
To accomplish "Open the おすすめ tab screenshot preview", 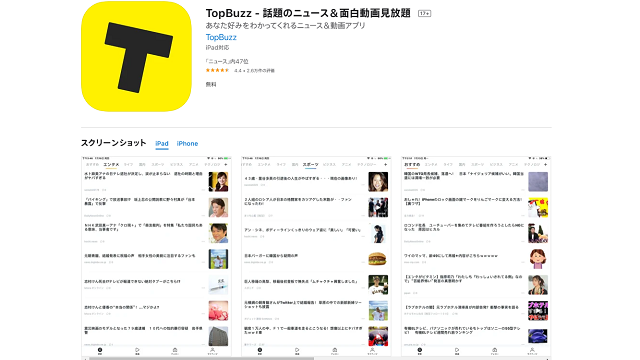I will pyautogui.click(x=476, y=256).
